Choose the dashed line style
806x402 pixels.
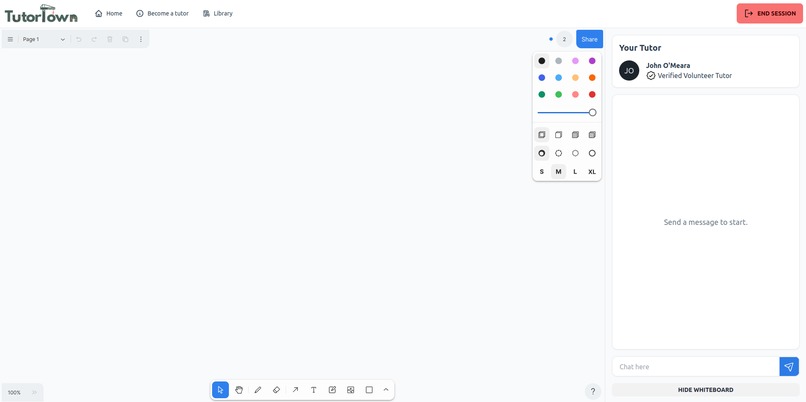[559, 153]
